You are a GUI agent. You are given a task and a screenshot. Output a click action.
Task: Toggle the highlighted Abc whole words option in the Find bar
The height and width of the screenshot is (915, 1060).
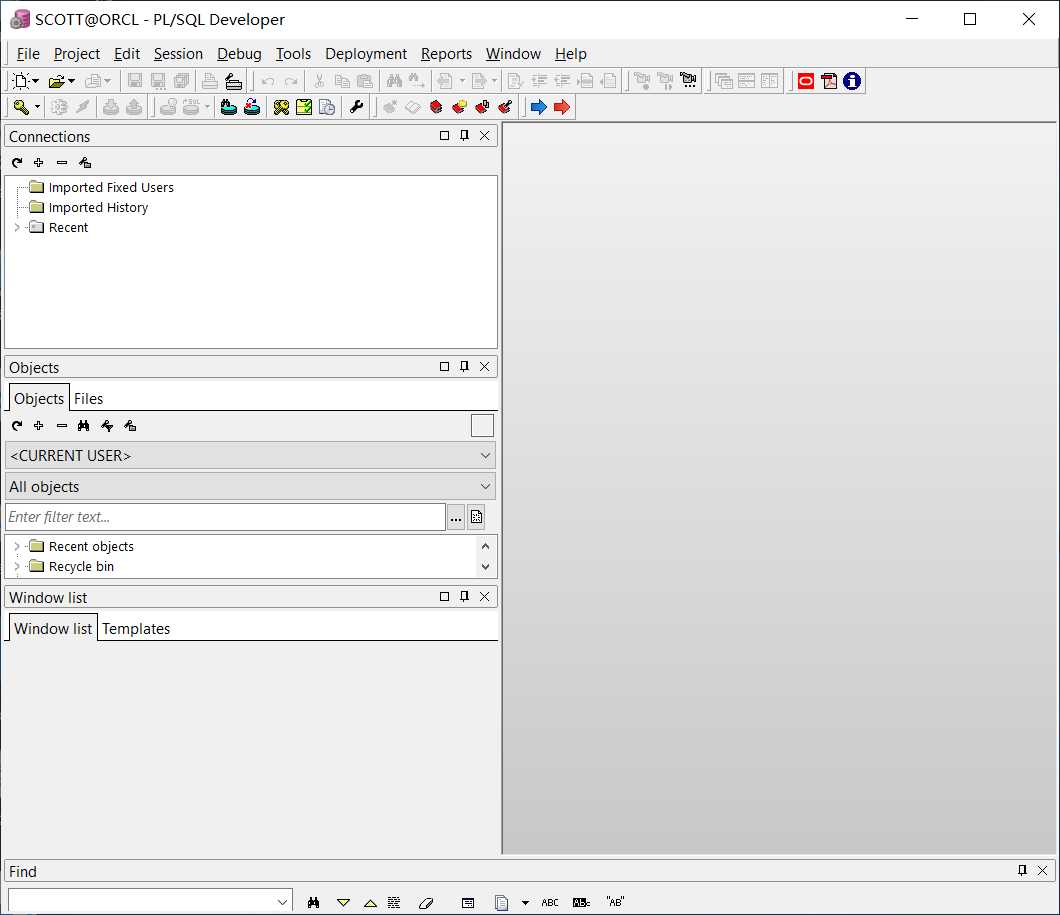[x=581, y=902]
